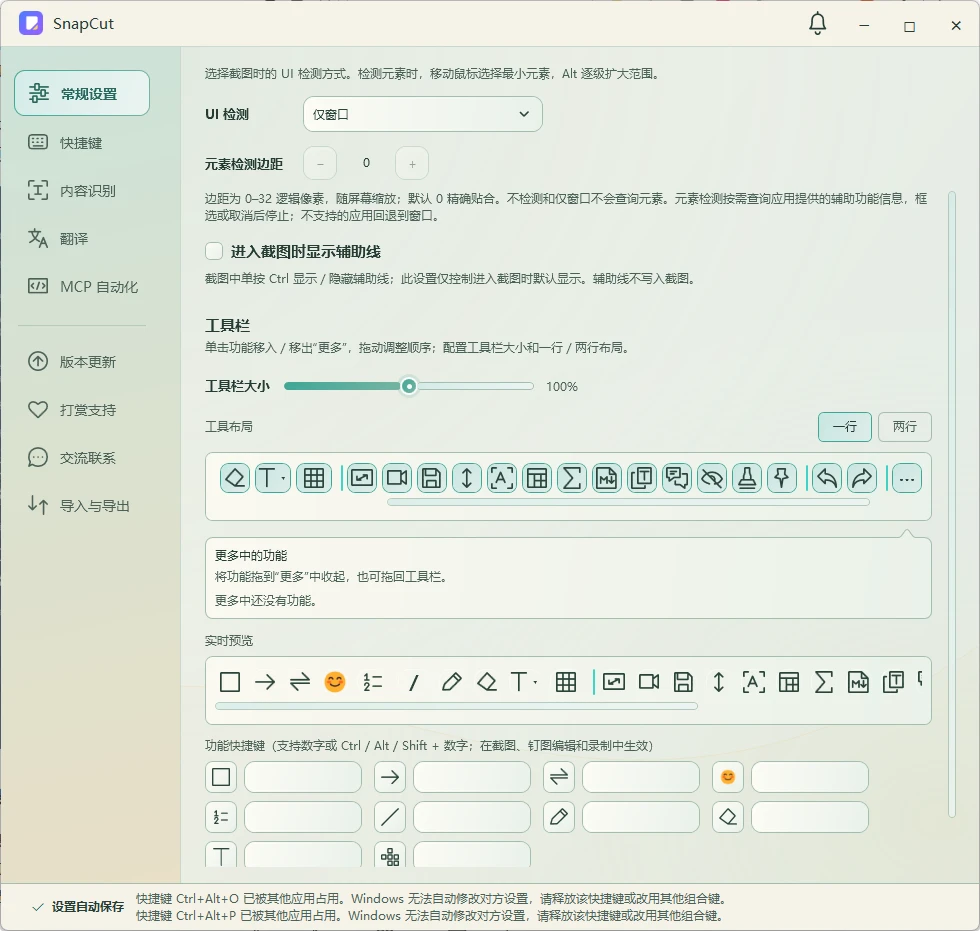The image size is (980, 931).
Task: Select the 一行 toolbar layout
Action: pos(844,427)
